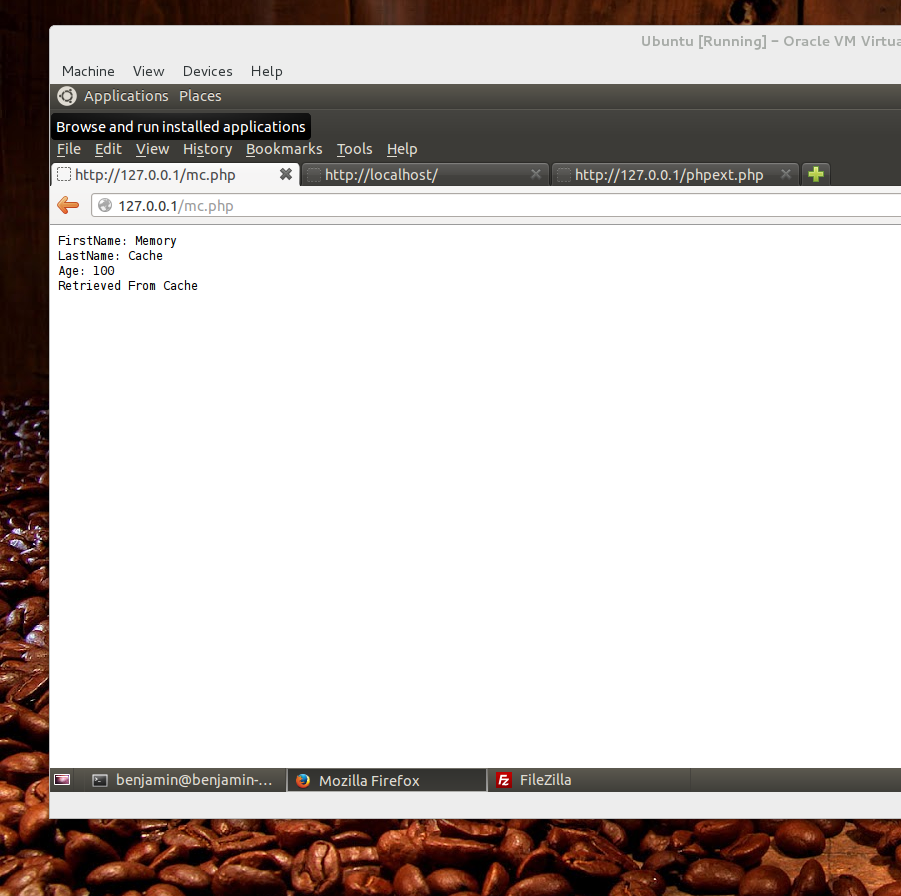Click the favicon on mc.php tab
This screenshot has width=901, height=896.
pos(64,175)
